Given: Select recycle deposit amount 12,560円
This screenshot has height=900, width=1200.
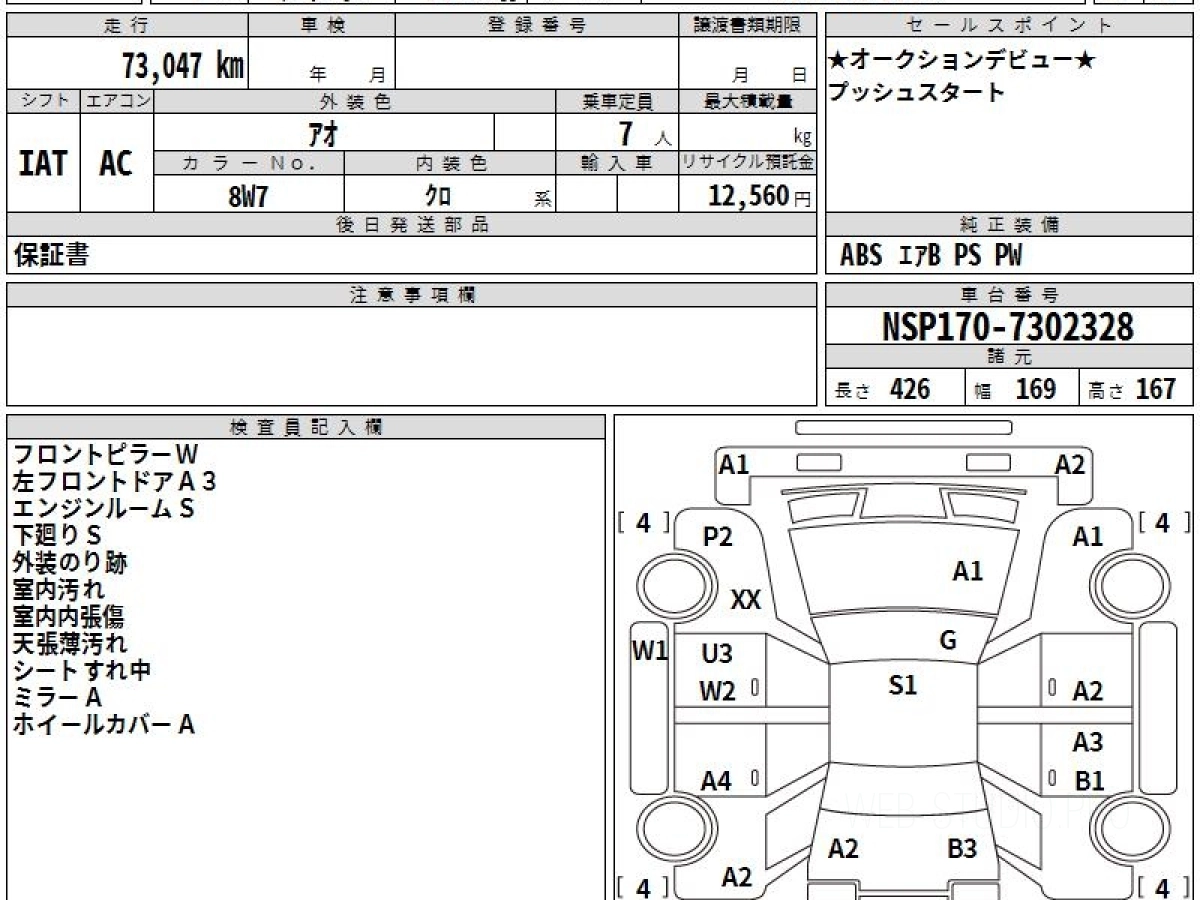Looking at the screenshot, I should pos(760,196).
